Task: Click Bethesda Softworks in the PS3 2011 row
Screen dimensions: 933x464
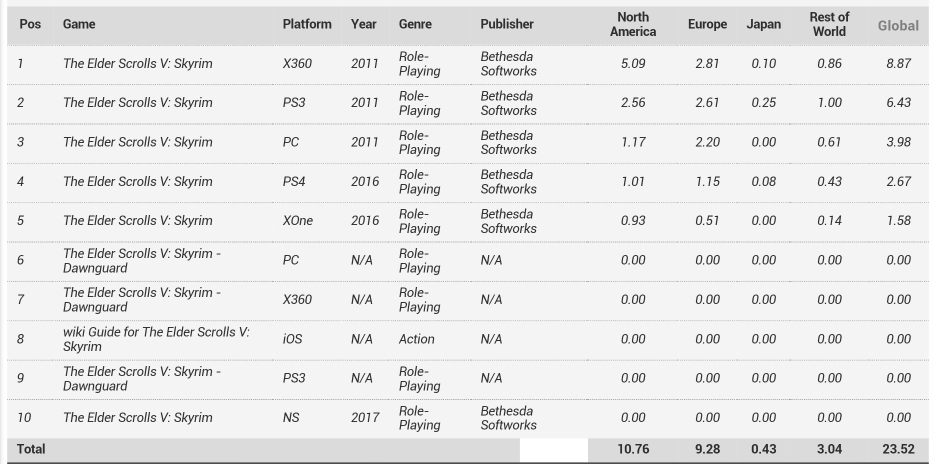Action: click(508, 103)
